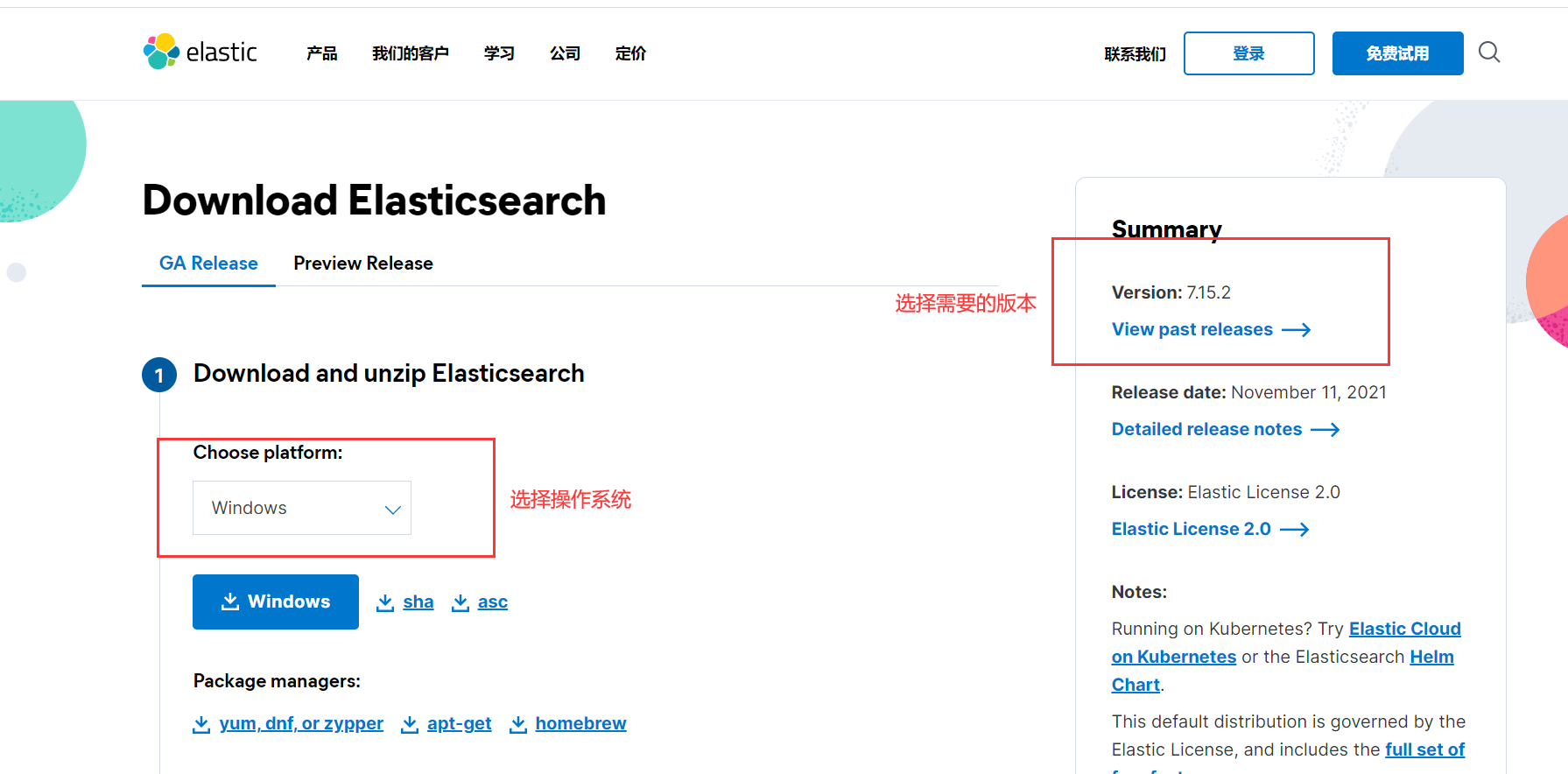Image resolution: width=1568 pixels, height=774 pixels.
Task: Download Elasticsearch with the blue Windows button
Action: (x=276, y=602)
